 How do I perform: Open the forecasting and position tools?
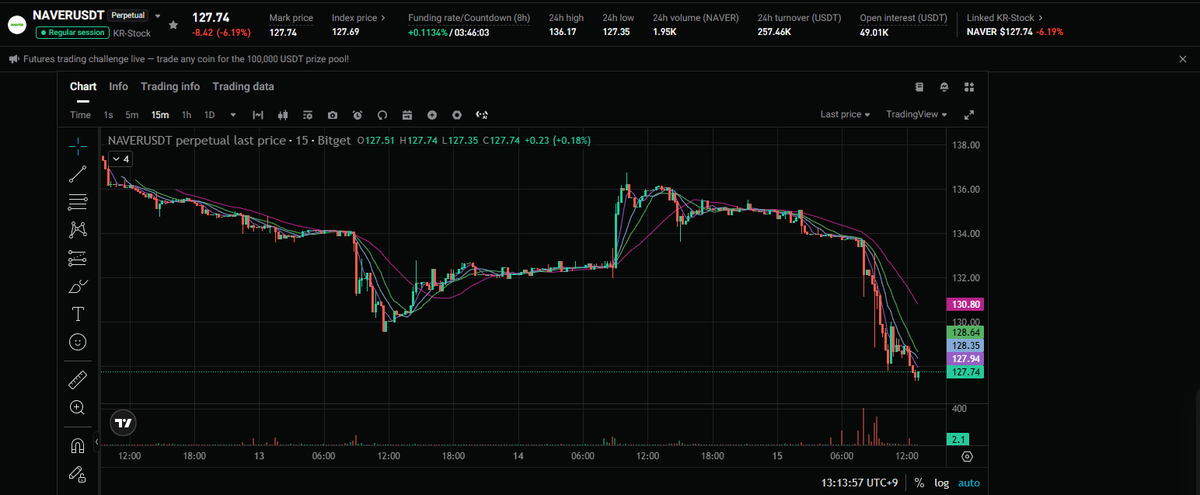[x=78, y=258]
